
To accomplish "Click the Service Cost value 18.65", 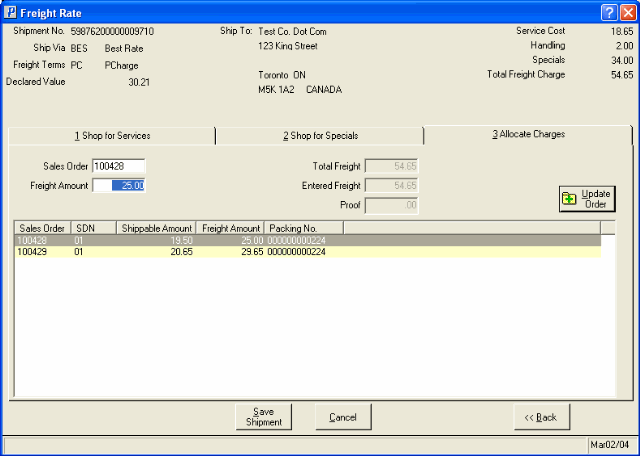I will (622, 31).
